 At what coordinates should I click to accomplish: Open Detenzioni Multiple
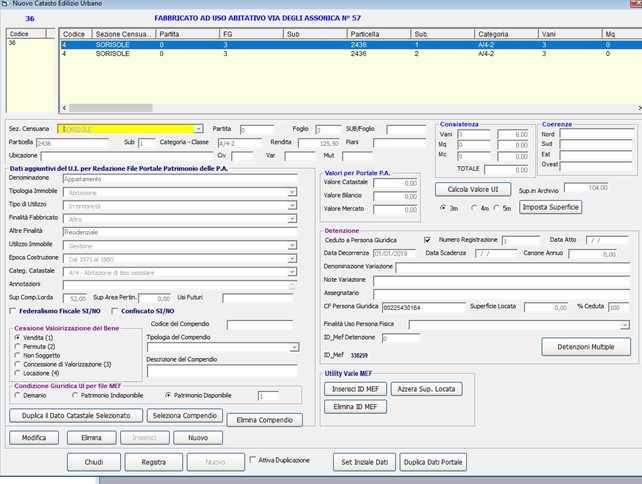tap(586, 347)
